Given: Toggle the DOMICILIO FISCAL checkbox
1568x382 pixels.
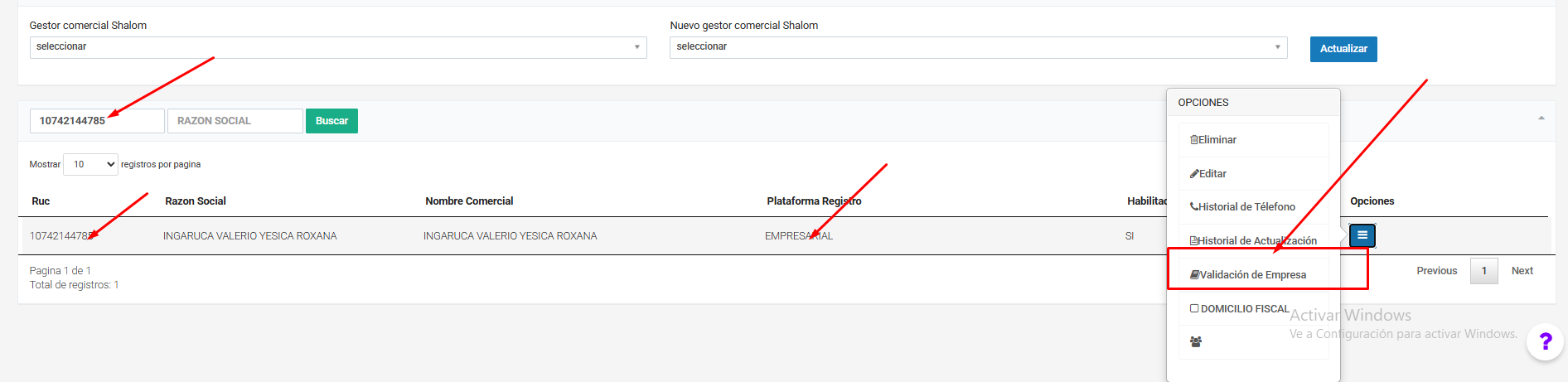Looking at the screenshot, I should pos(1194,308).
